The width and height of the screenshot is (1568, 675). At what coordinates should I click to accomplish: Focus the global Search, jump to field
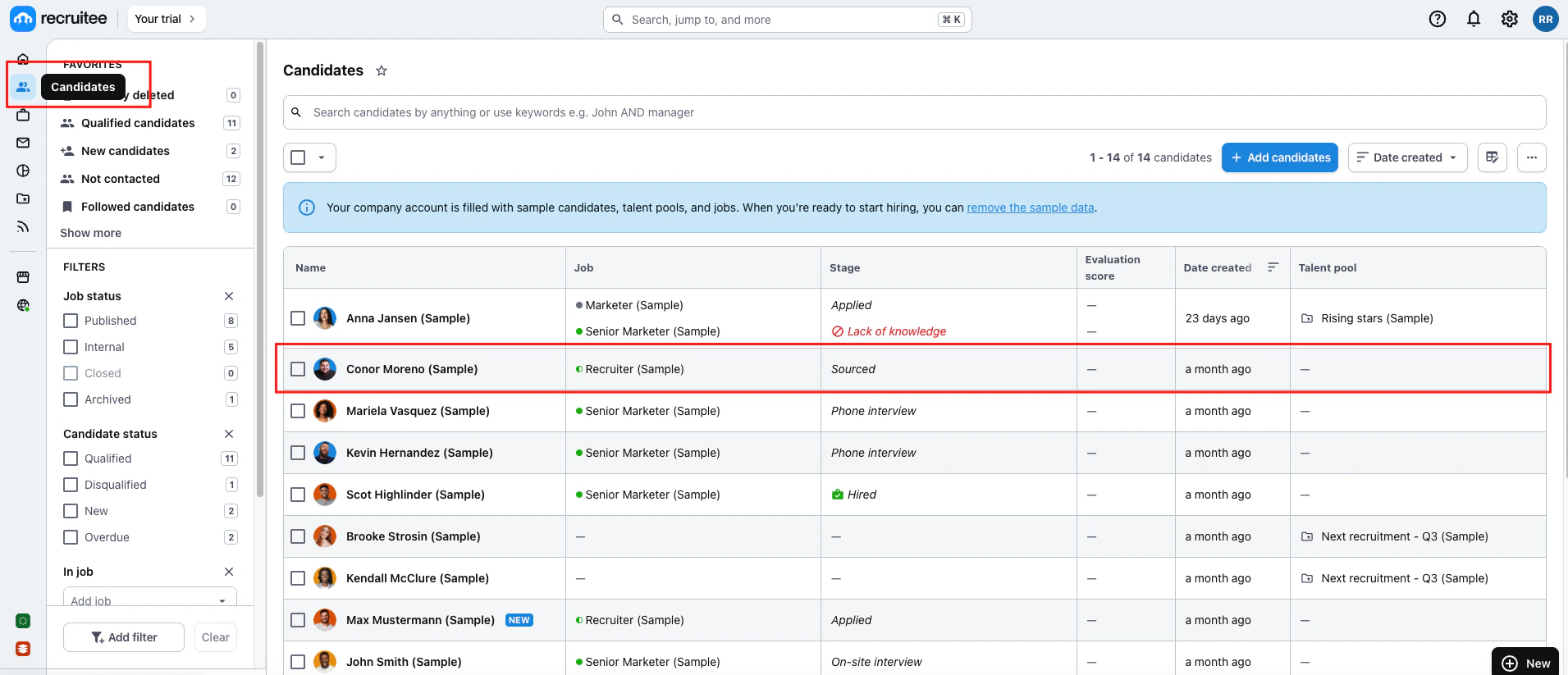[788, 20]
